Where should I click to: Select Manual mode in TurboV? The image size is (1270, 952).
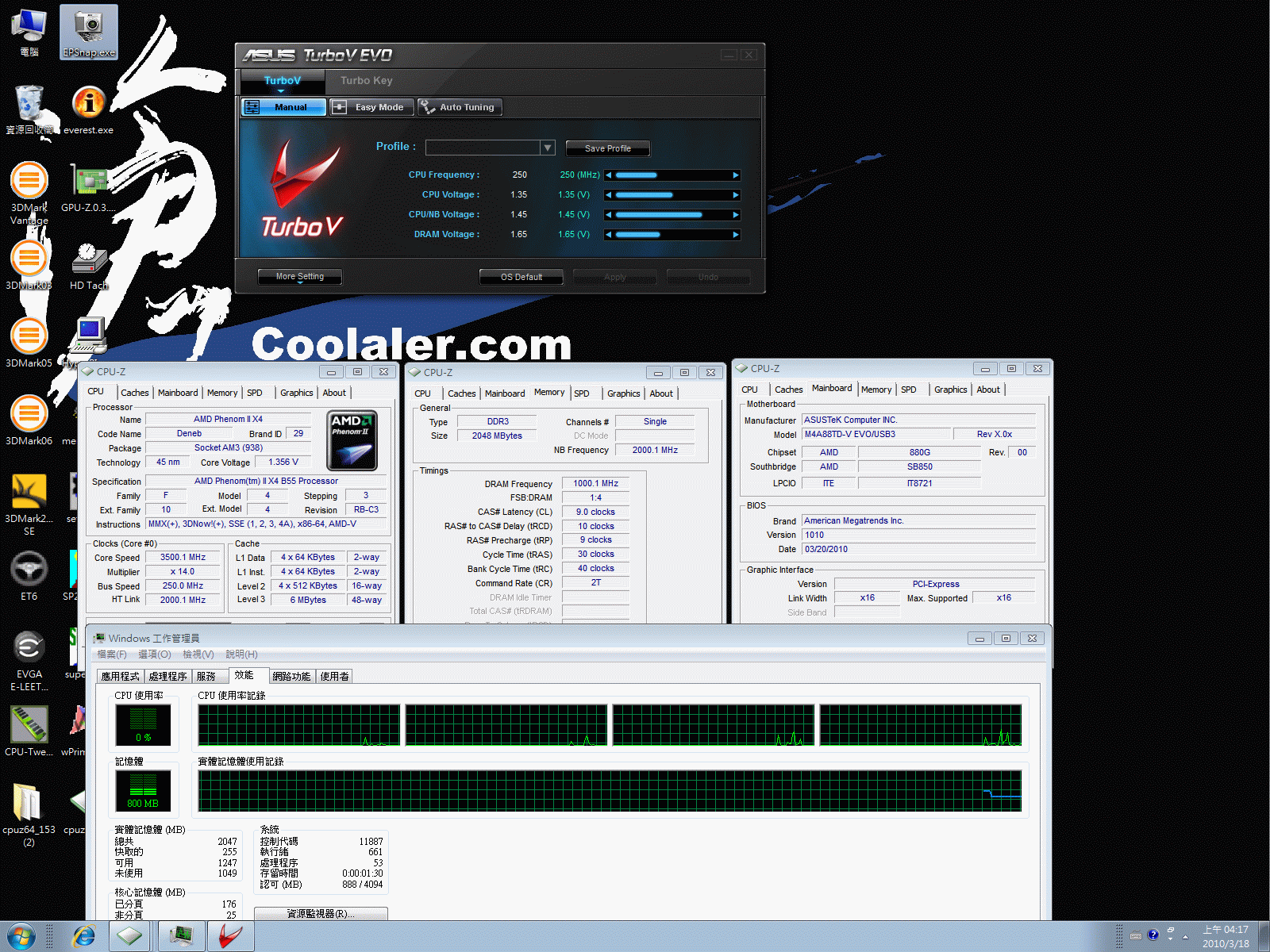[283, 107]
